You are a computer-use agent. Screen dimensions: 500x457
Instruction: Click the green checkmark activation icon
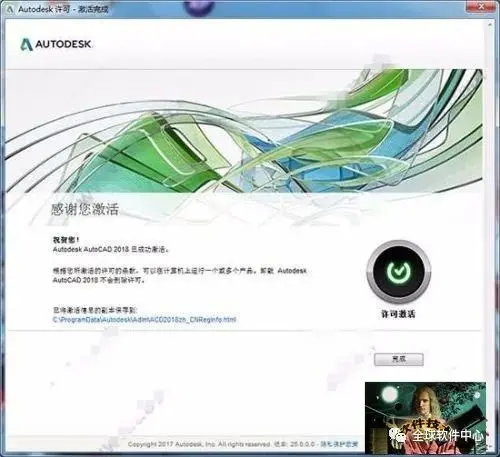398,272
